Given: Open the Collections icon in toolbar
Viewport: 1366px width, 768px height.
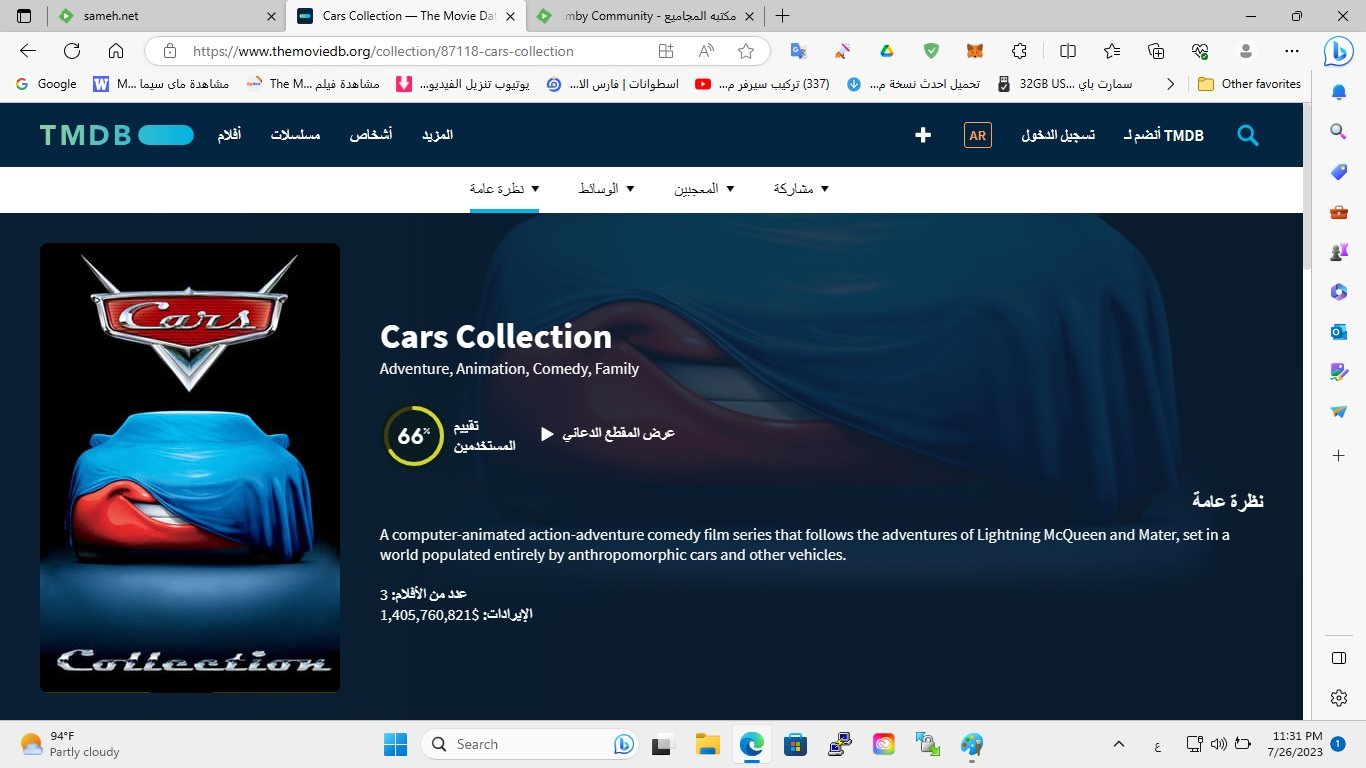Looking at the screenshot, I should (x=1156, y=51).
